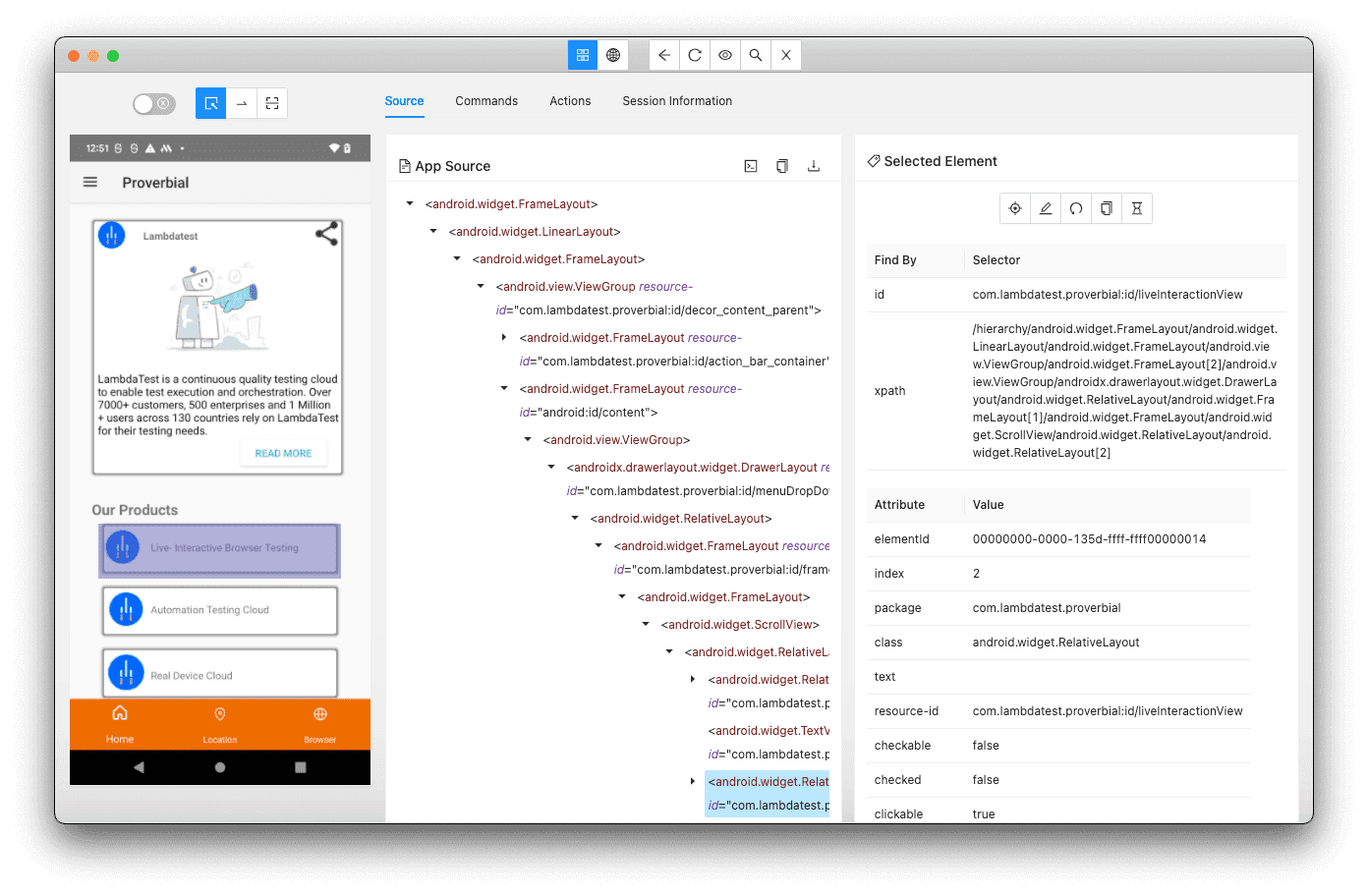Image resolution: width=1368 pixels, height=896 pixels.
Task: Expand FrameLayout action_bar_container node
Action: click(504, 338)
